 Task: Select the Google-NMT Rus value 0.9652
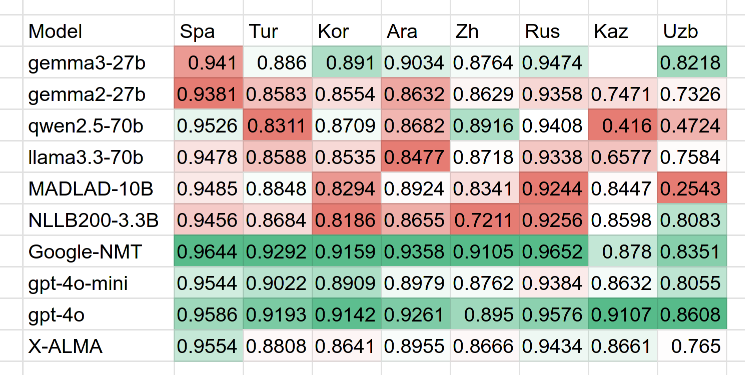click(x=554, y=251)
